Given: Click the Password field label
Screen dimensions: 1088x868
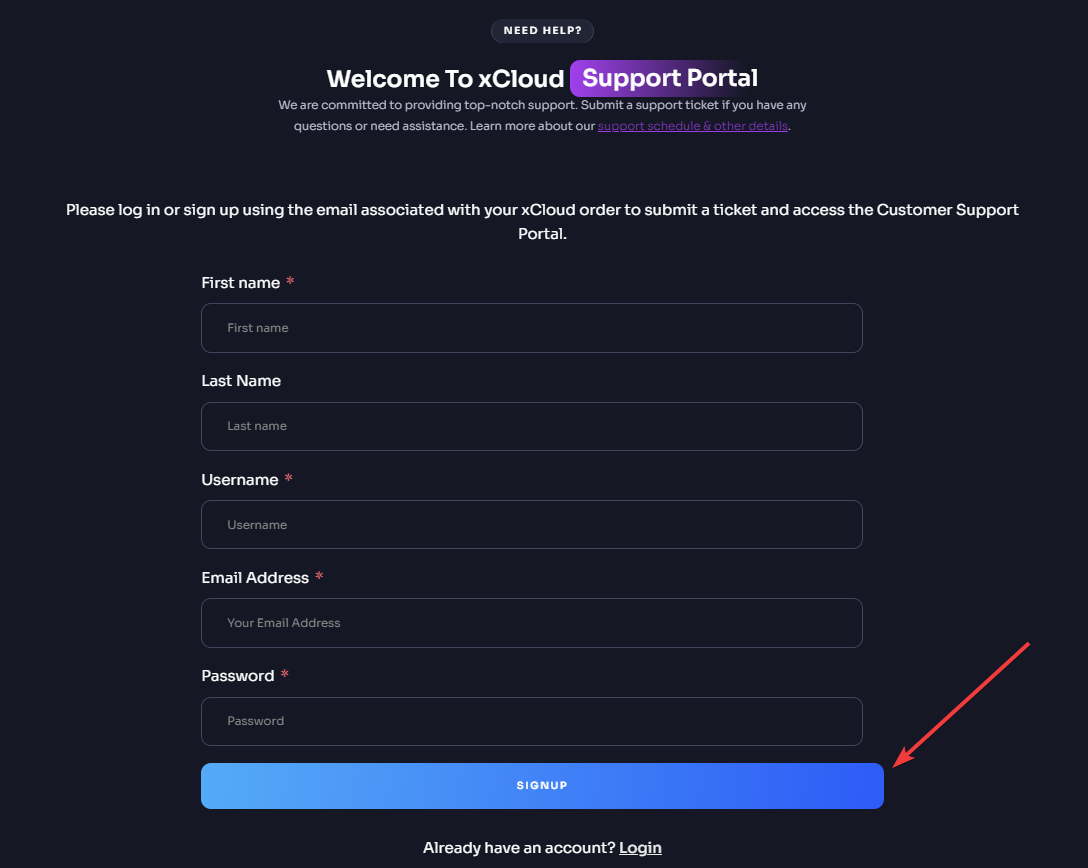Looking at the screenshot, I should 236,675.
